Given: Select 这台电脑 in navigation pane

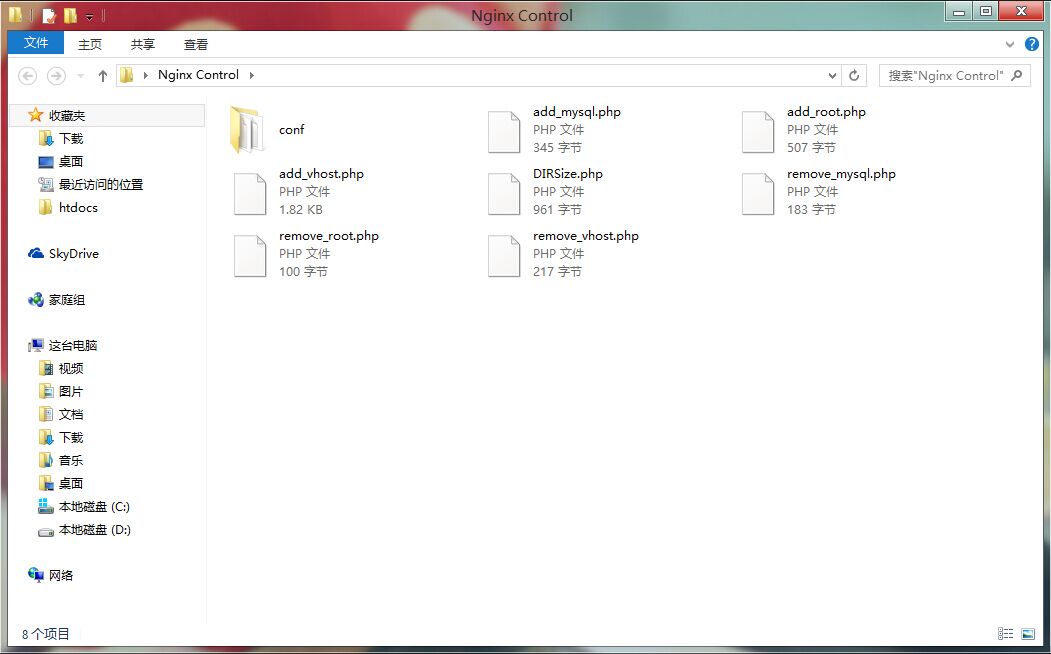Looking at the screenshot, I should 63,346.
